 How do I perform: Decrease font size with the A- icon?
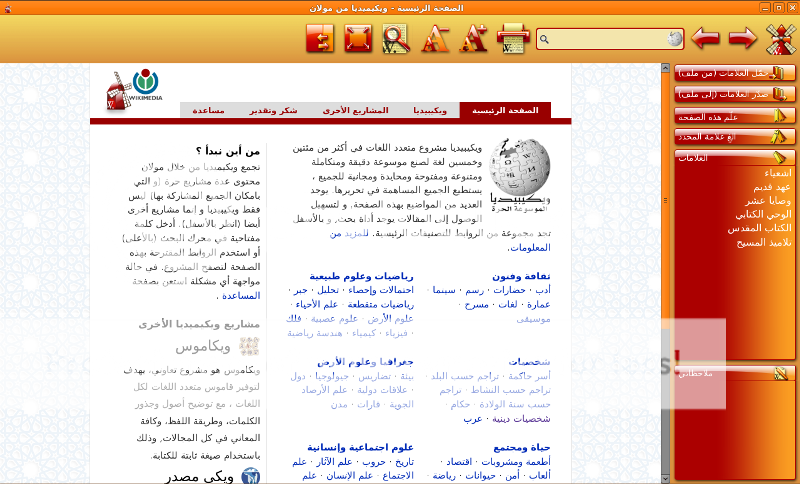click(x=435, y=39)
